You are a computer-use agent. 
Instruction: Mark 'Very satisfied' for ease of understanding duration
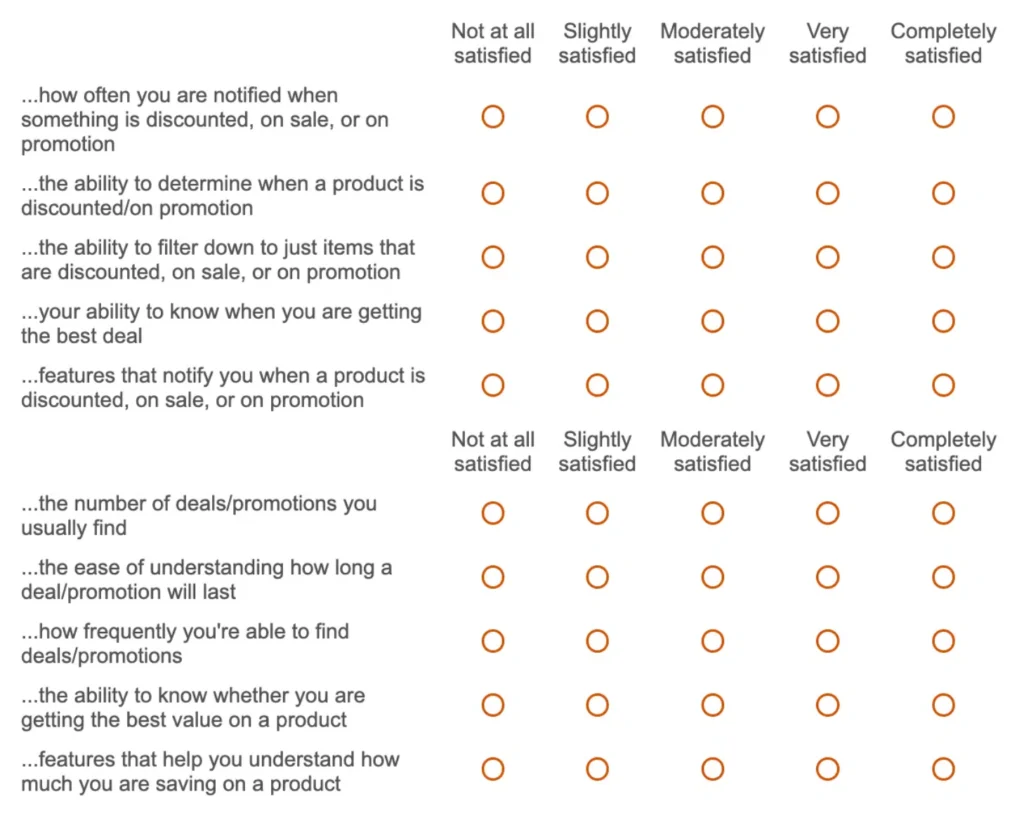[x=827, y=577]
